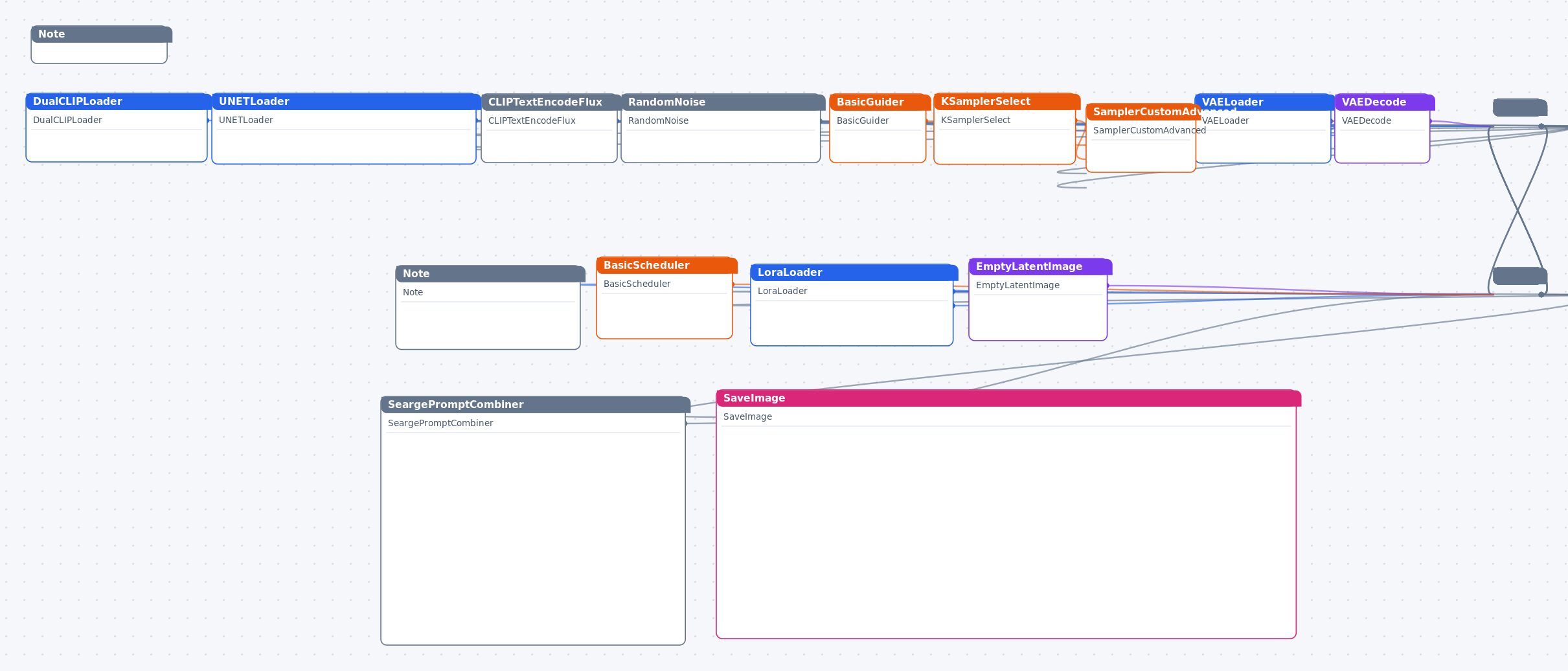Click the EmptyLatentImage node title

pos(1040,267)
